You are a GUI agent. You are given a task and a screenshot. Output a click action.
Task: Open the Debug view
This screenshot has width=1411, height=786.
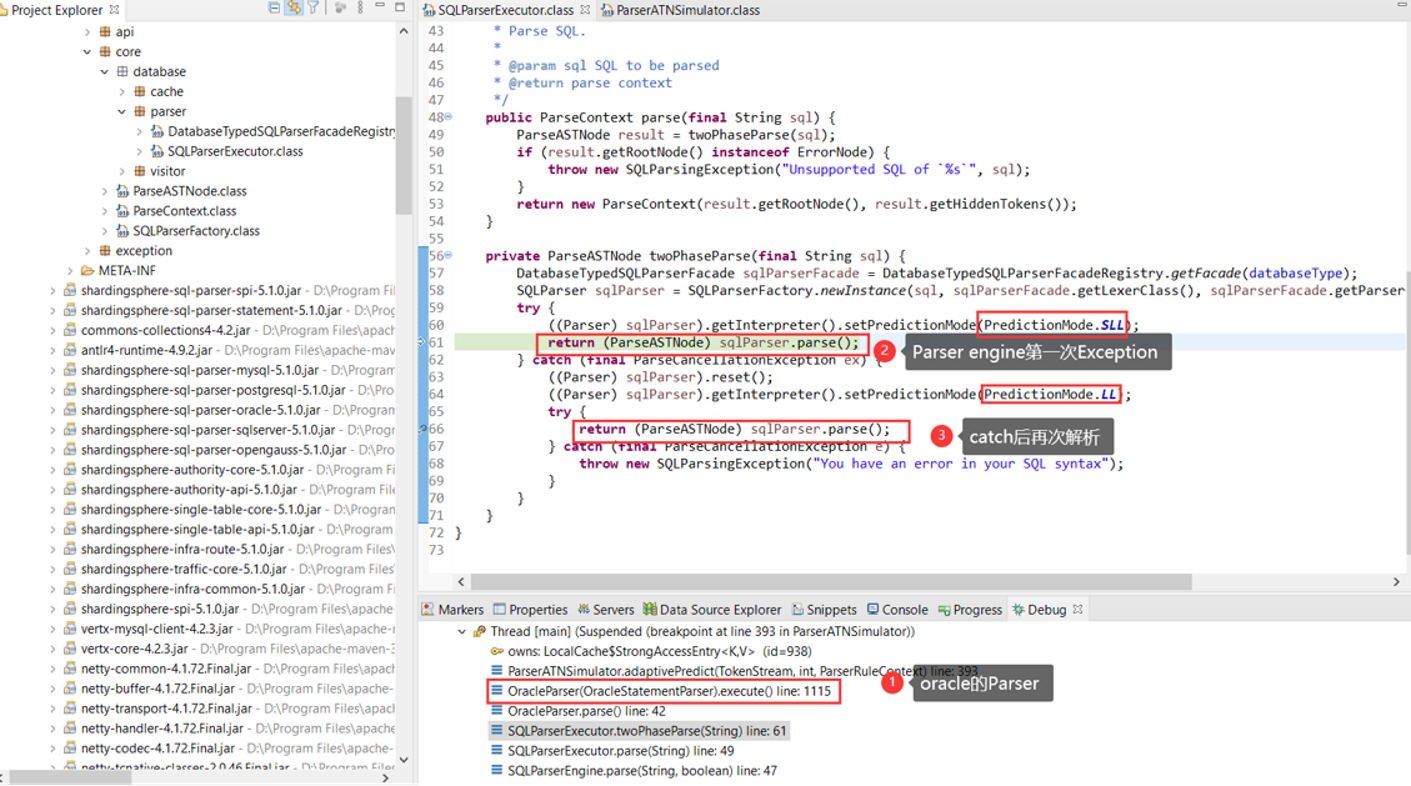point(1049,609)
